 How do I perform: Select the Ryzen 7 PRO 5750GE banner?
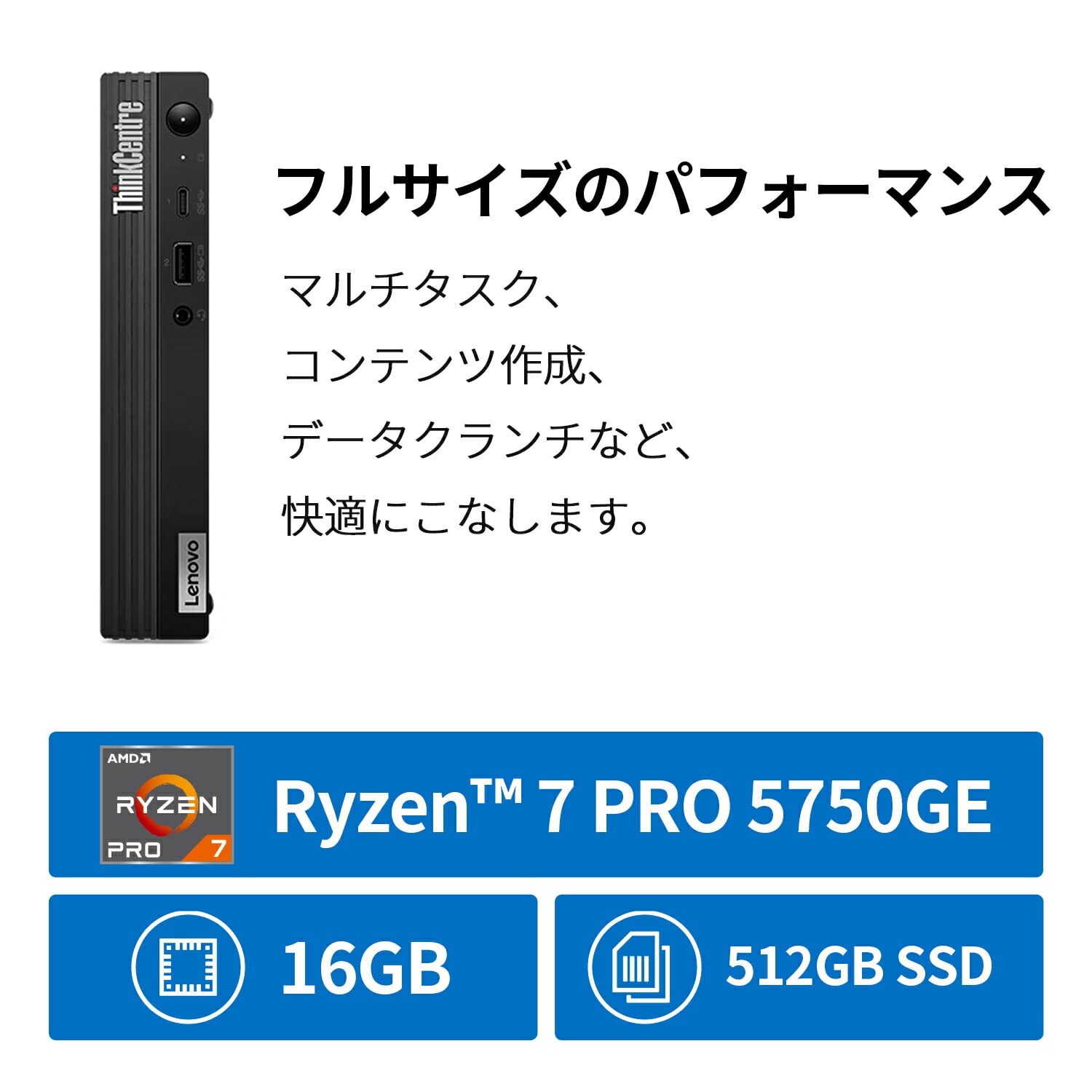[546, 804]
